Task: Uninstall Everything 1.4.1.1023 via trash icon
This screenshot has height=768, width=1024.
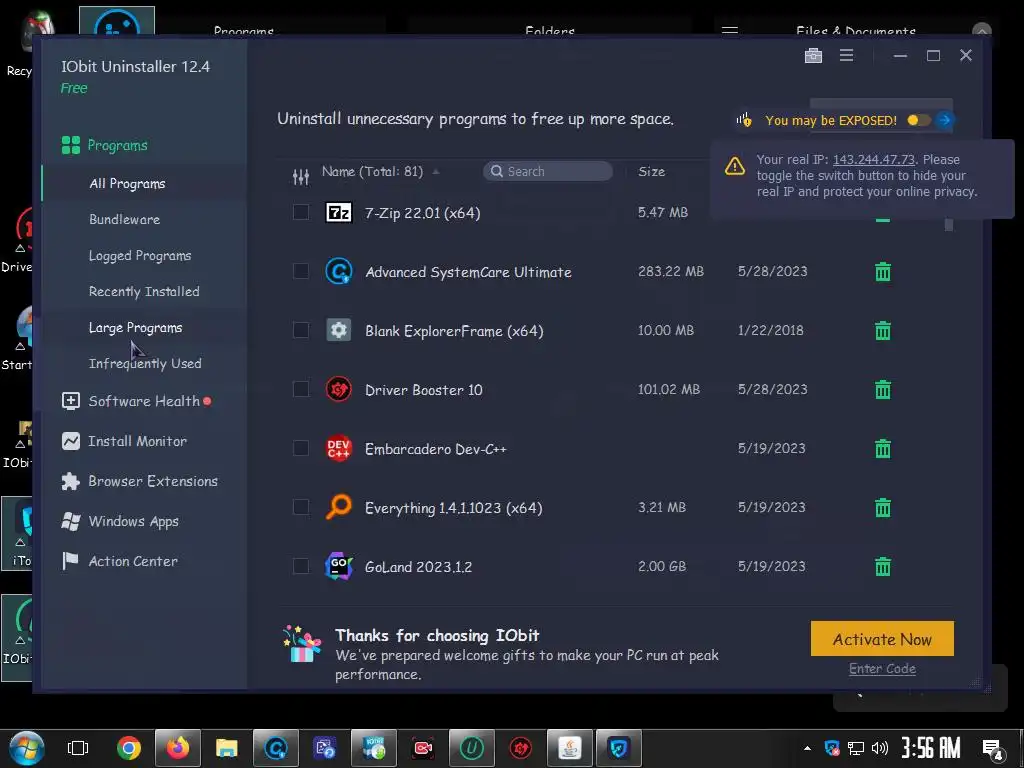Action: coord(882,507)
